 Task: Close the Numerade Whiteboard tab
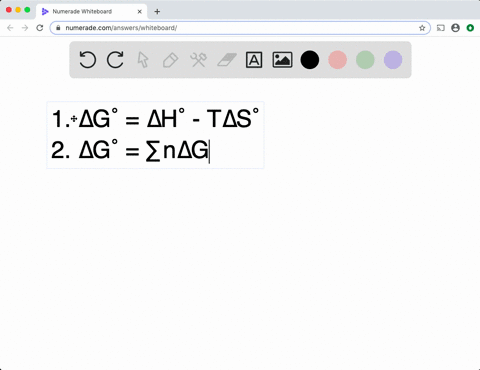coord(140,12)
